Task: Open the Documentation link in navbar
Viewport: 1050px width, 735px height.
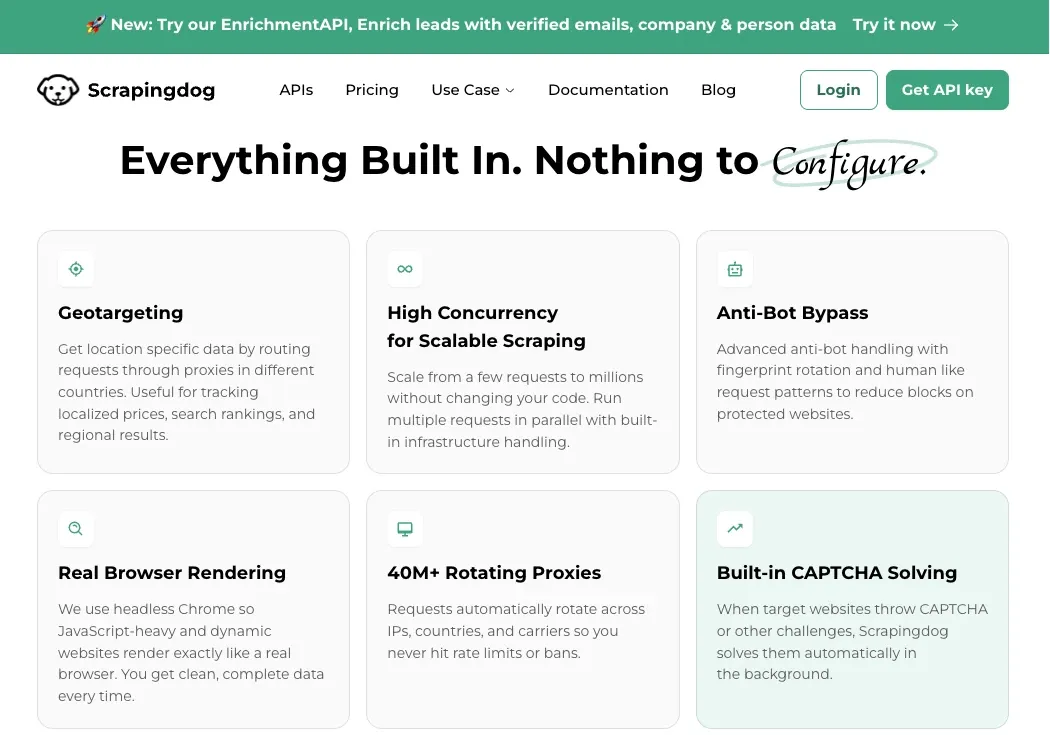Action: pyautogui.click(x=608, y=90)
